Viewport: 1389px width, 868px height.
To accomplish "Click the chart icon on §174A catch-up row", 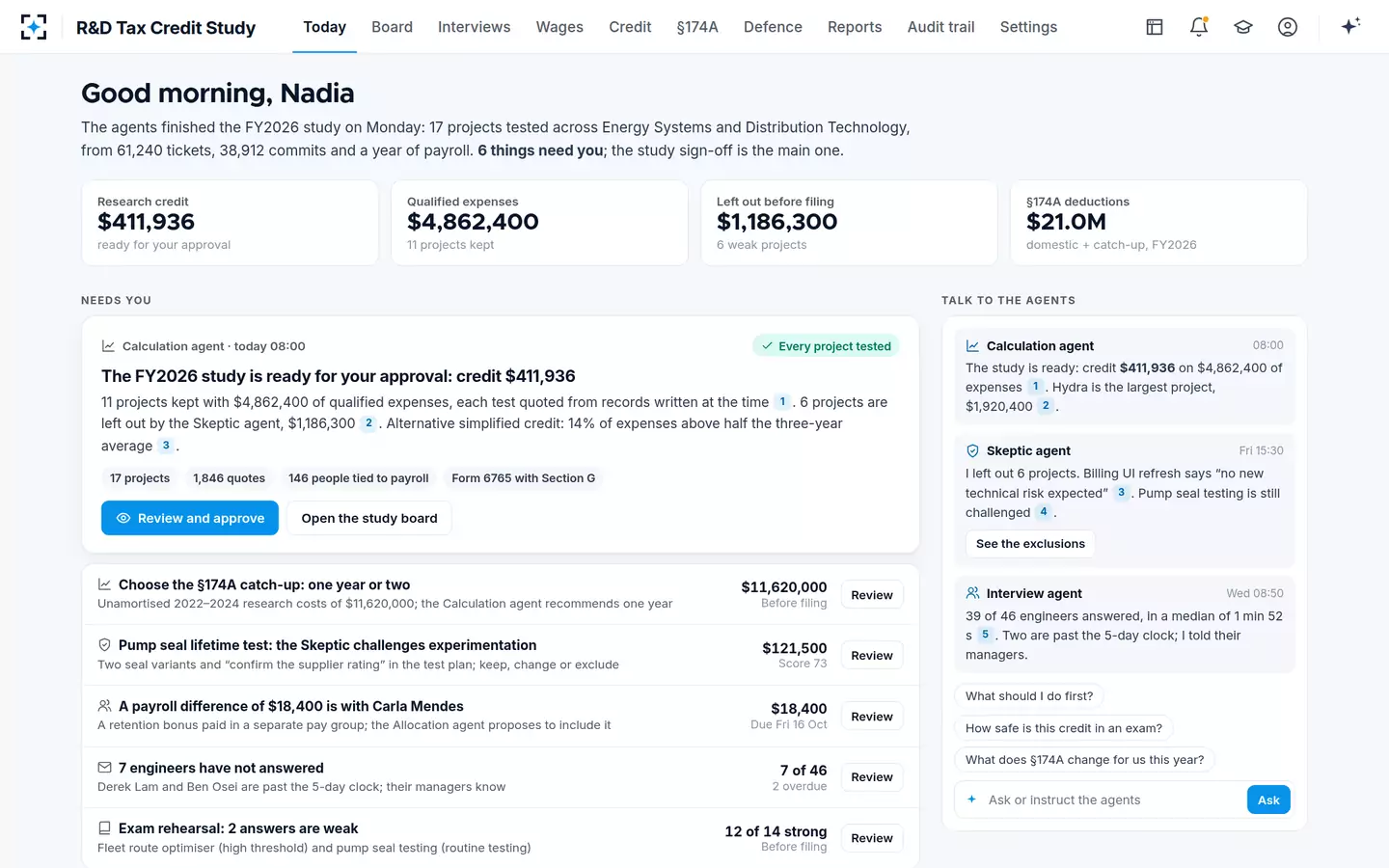I will click(104, 584).
